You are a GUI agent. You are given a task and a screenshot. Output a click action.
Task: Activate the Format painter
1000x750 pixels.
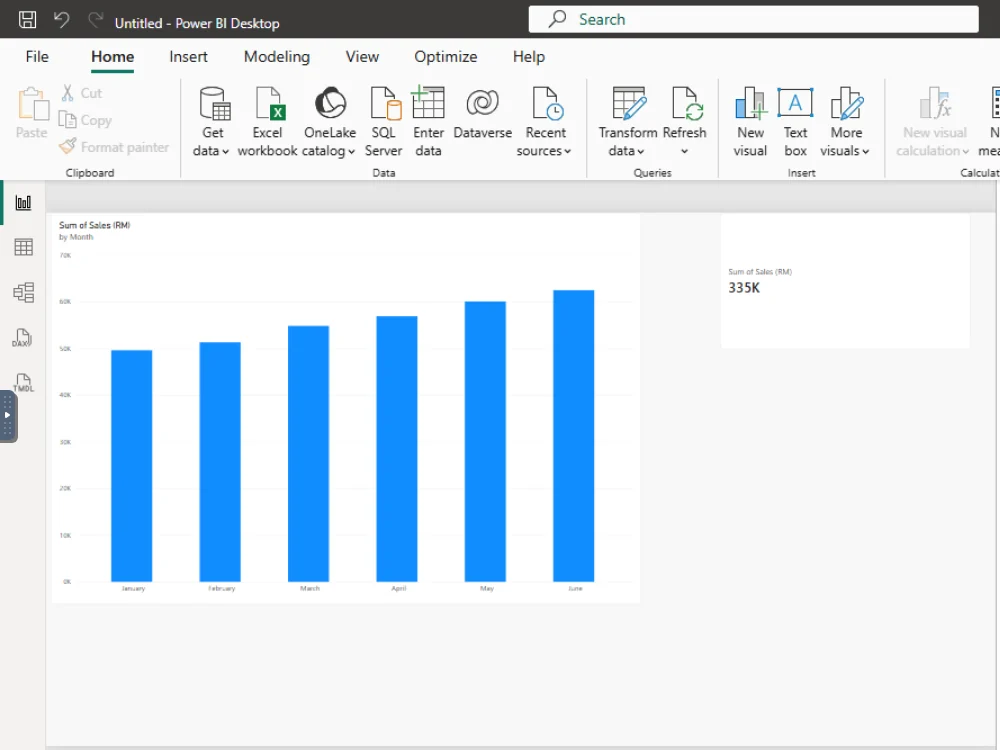(114, 147)
